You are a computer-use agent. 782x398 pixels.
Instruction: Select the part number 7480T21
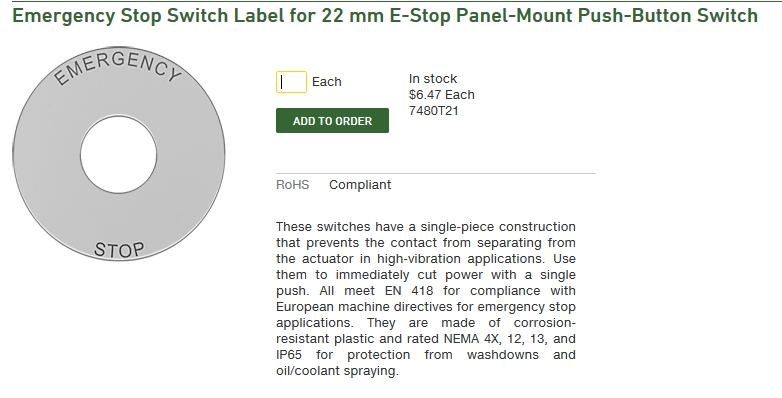[x=434, y=111]
